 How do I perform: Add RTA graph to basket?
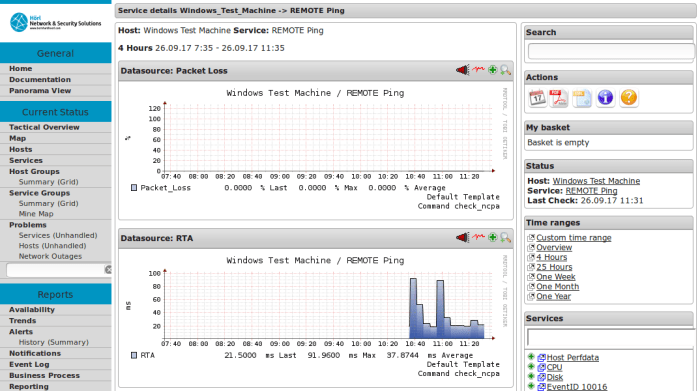[x=492, y=237]
